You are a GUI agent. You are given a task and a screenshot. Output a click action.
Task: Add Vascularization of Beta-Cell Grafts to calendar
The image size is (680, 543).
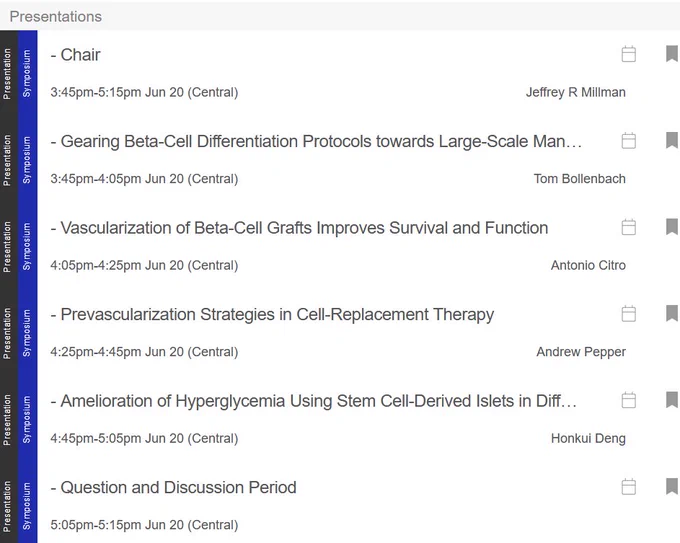click(x=628, y=227)
